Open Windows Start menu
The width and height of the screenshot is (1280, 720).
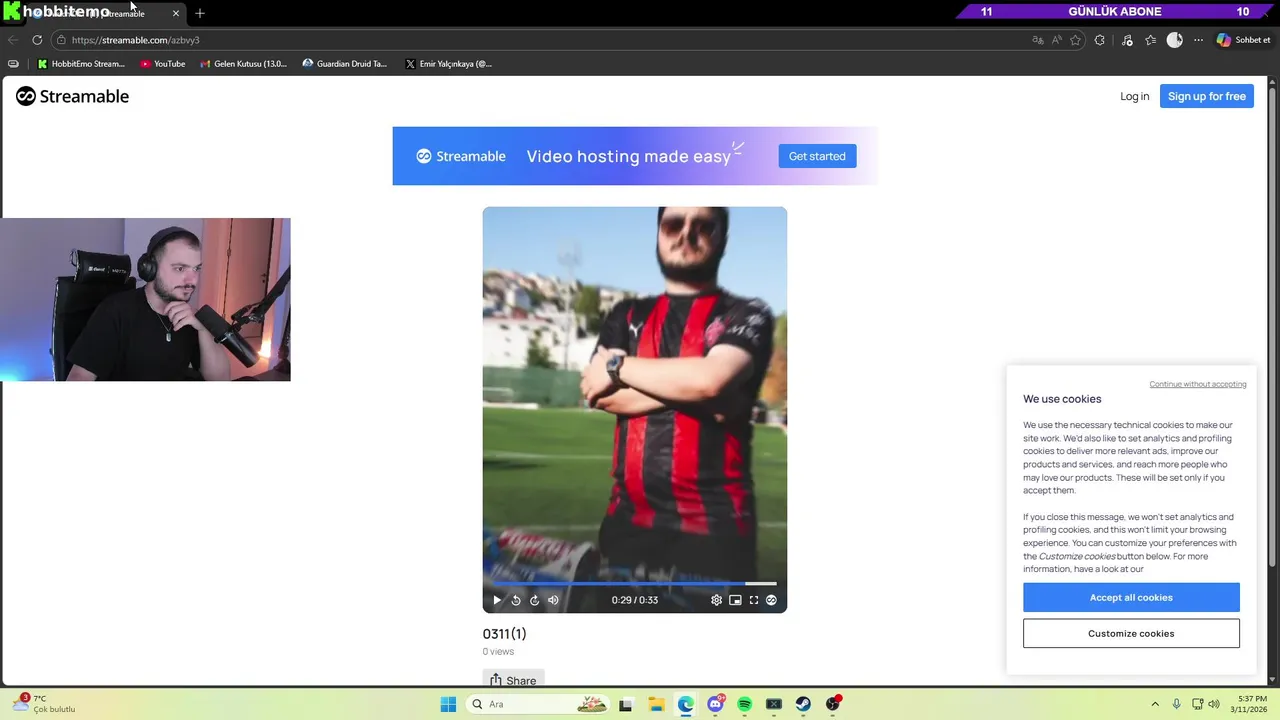[448, 704]
